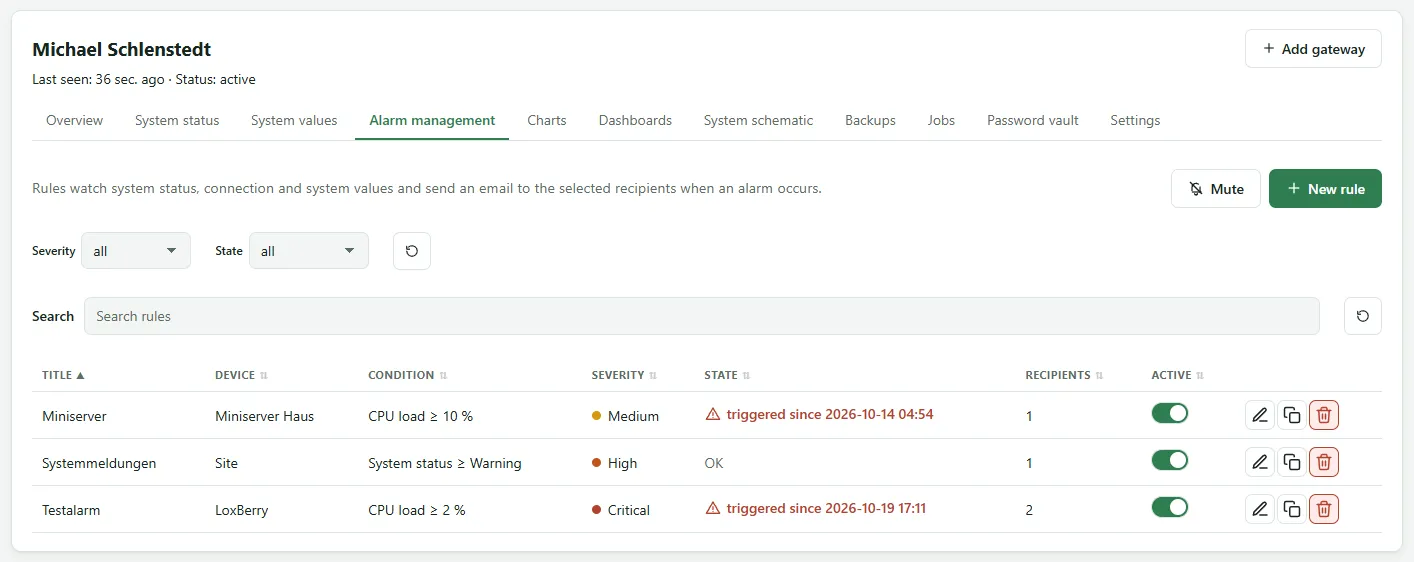
Task: Click the 'OK' state of Systemmeldungen
Action: (x=714, y=463)
